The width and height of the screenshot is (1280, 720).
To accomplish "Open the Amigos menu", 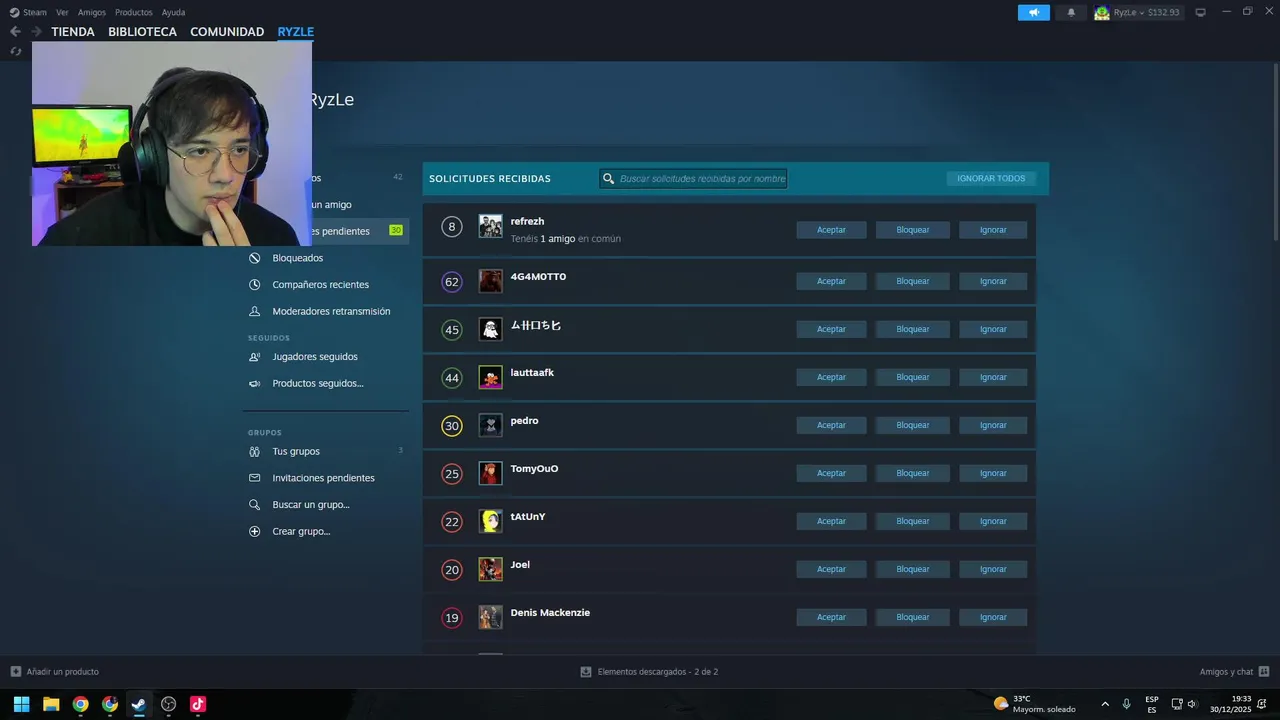I will click(92, 13).
